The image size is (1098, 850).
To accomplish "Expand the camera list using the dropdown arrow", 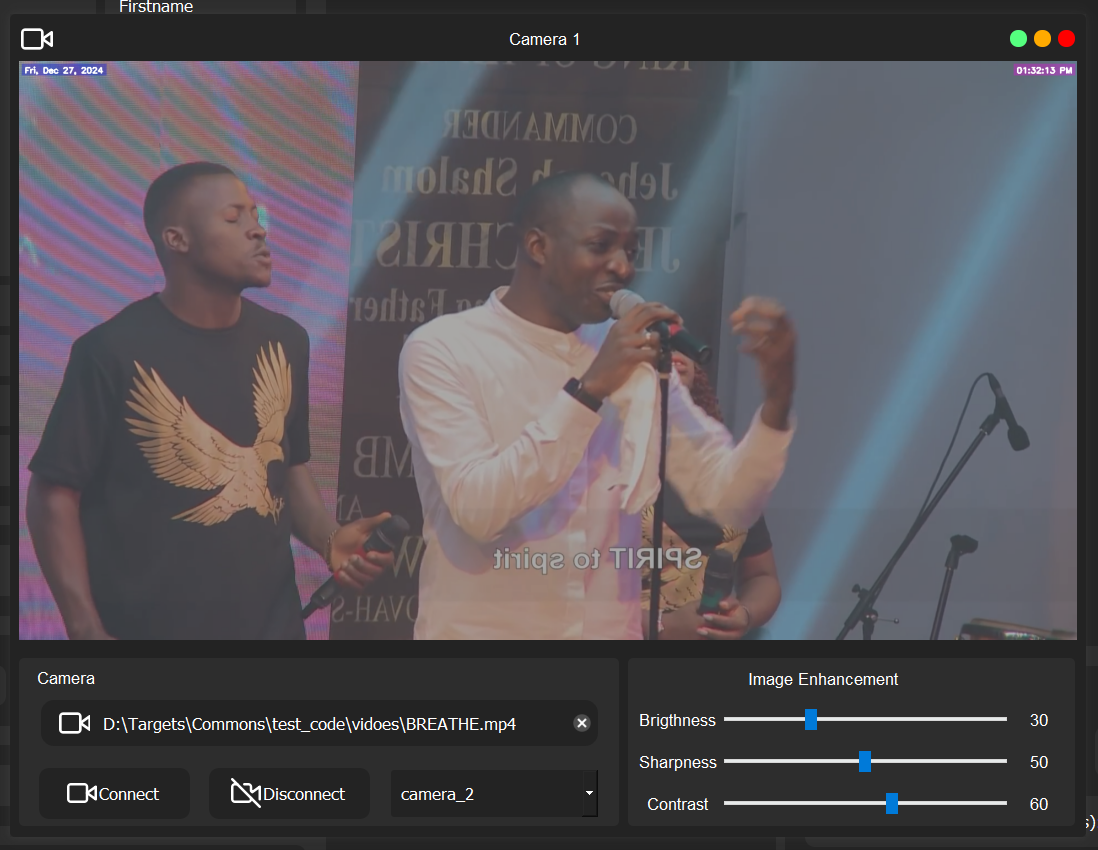I will tap(589, 794).
